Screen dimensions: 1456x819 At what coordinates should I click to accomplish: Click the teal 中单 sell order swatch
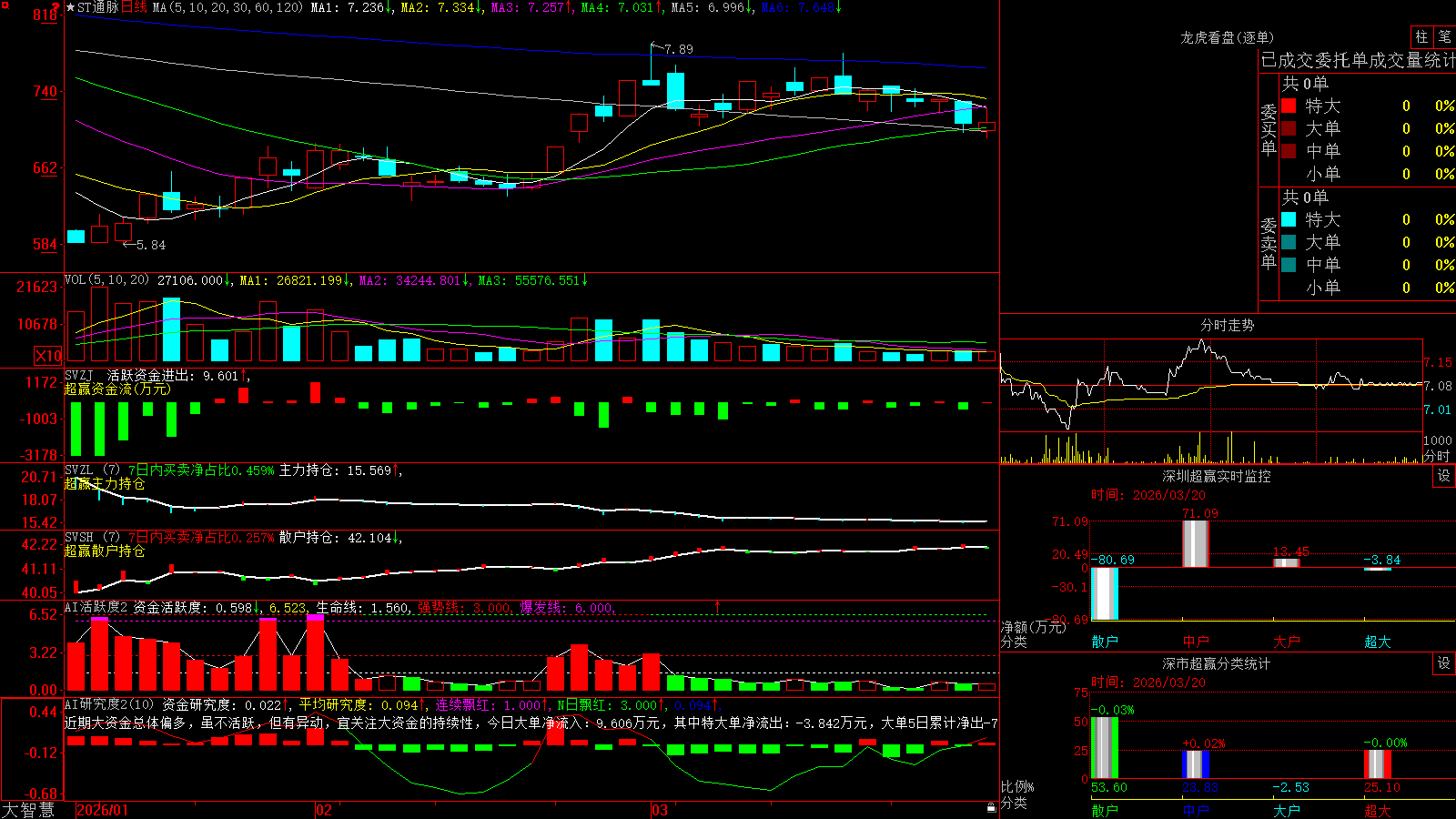1289,265
